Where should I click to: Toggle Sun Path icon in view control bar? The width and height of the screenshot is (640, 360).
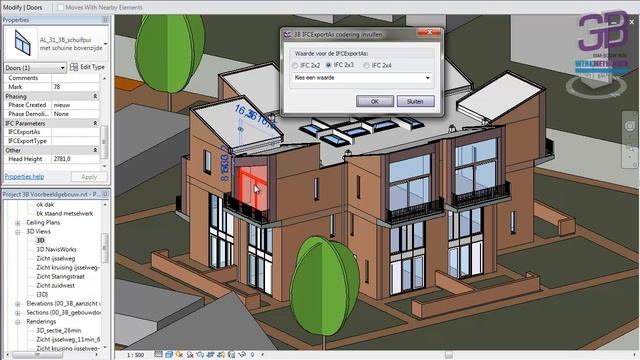[179, 354]
